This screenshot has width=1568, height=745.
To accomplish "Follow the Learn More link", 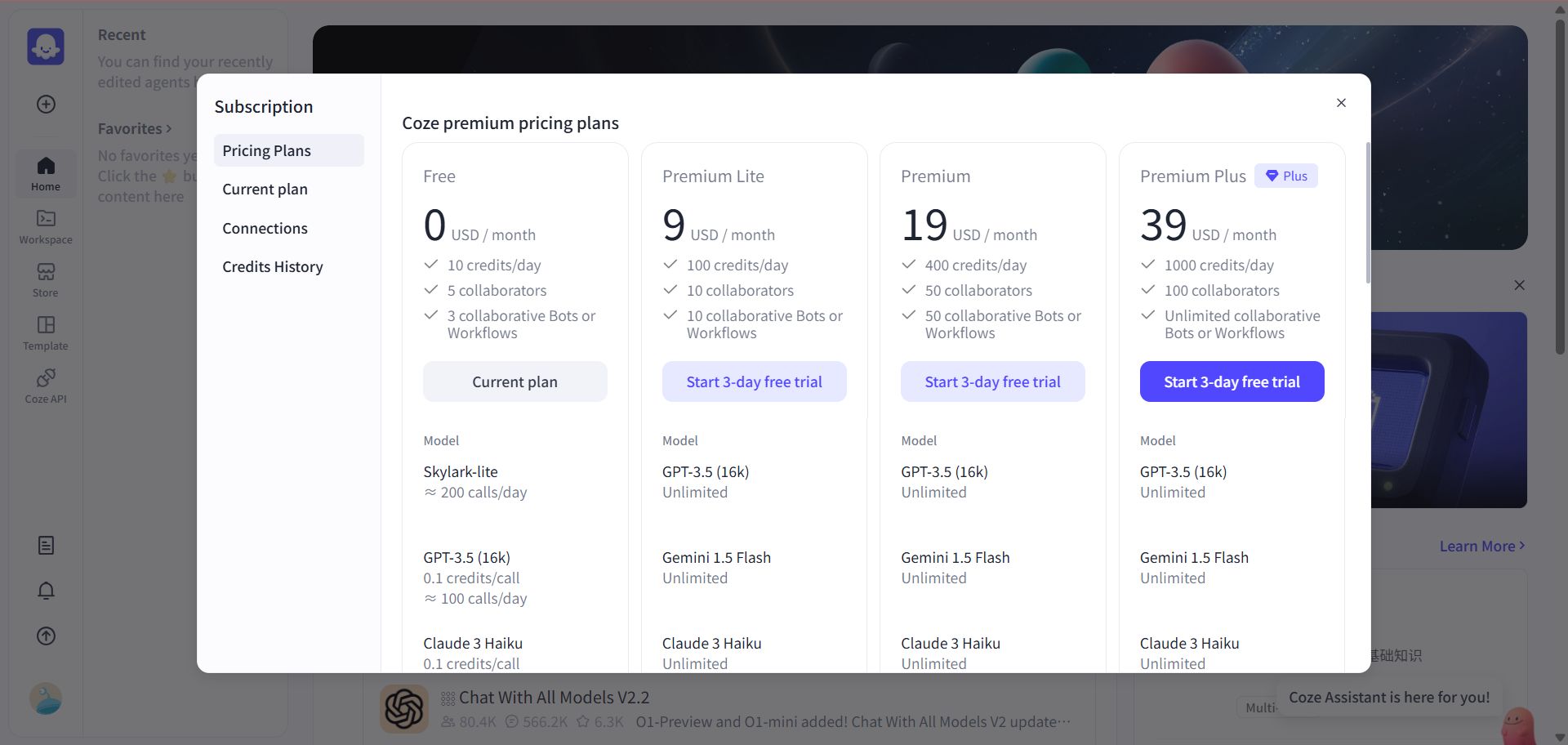I will (x=1481, y=546).
